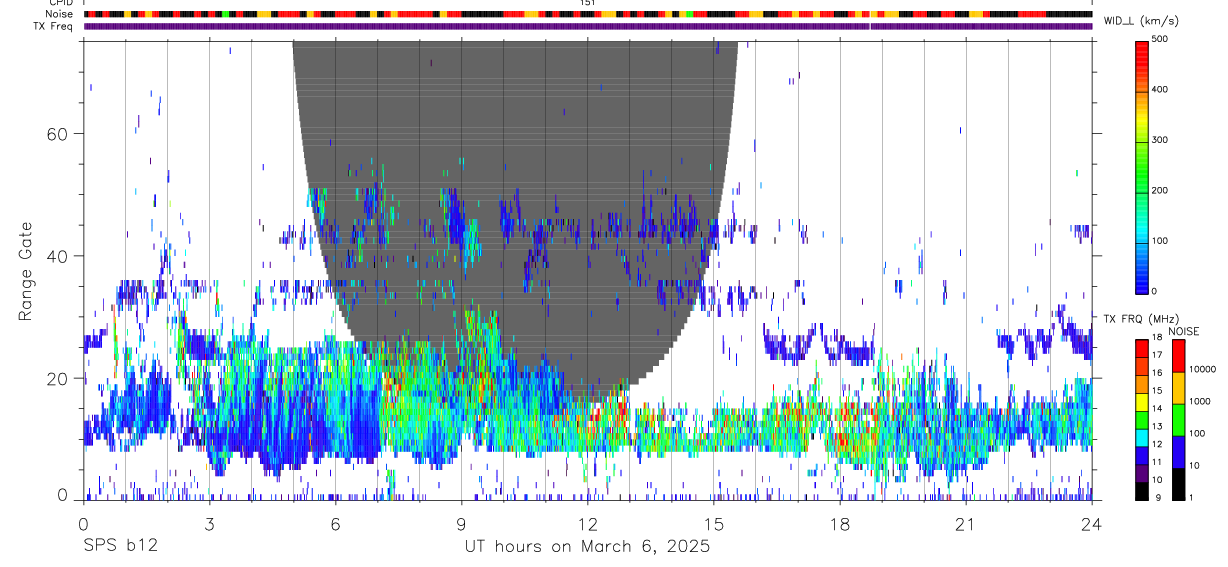This screenshot has height=567, width=1228.
Task: Click the x-axis tick label 24
Action: tap(1092, 524)
